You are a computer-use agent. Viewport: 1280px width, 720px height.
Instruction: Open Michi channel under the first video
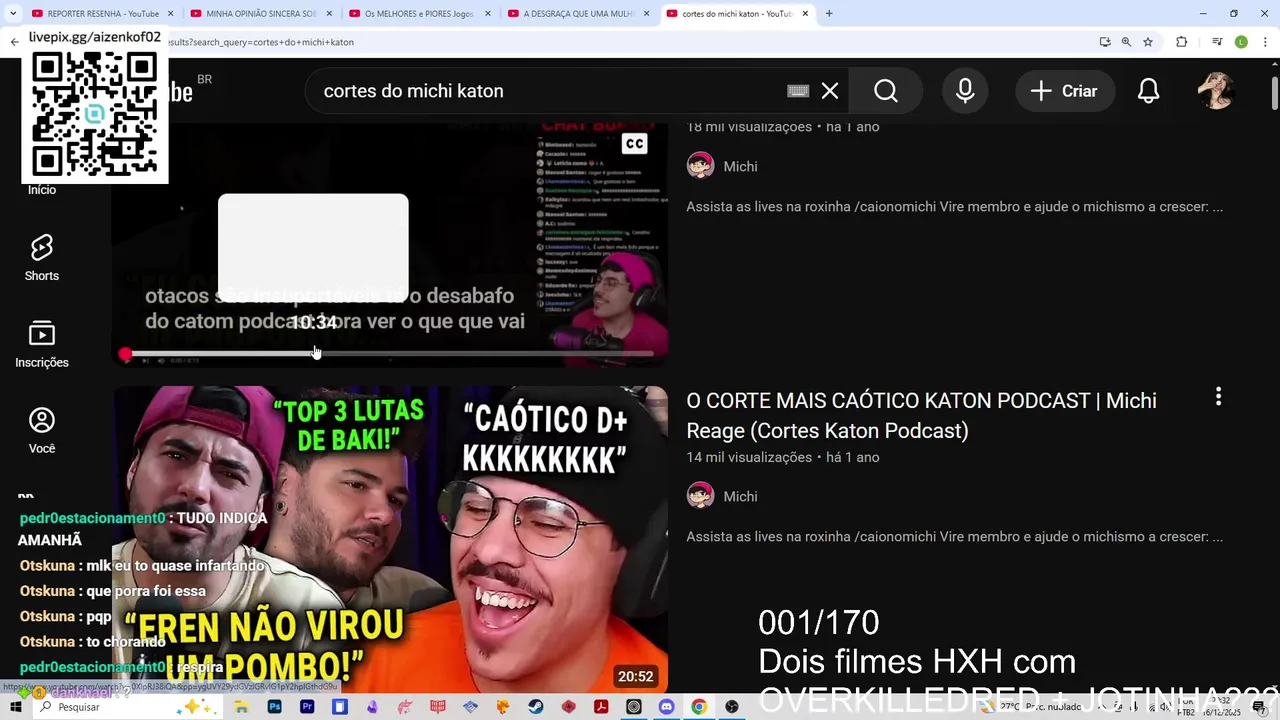tap(740, 166)
